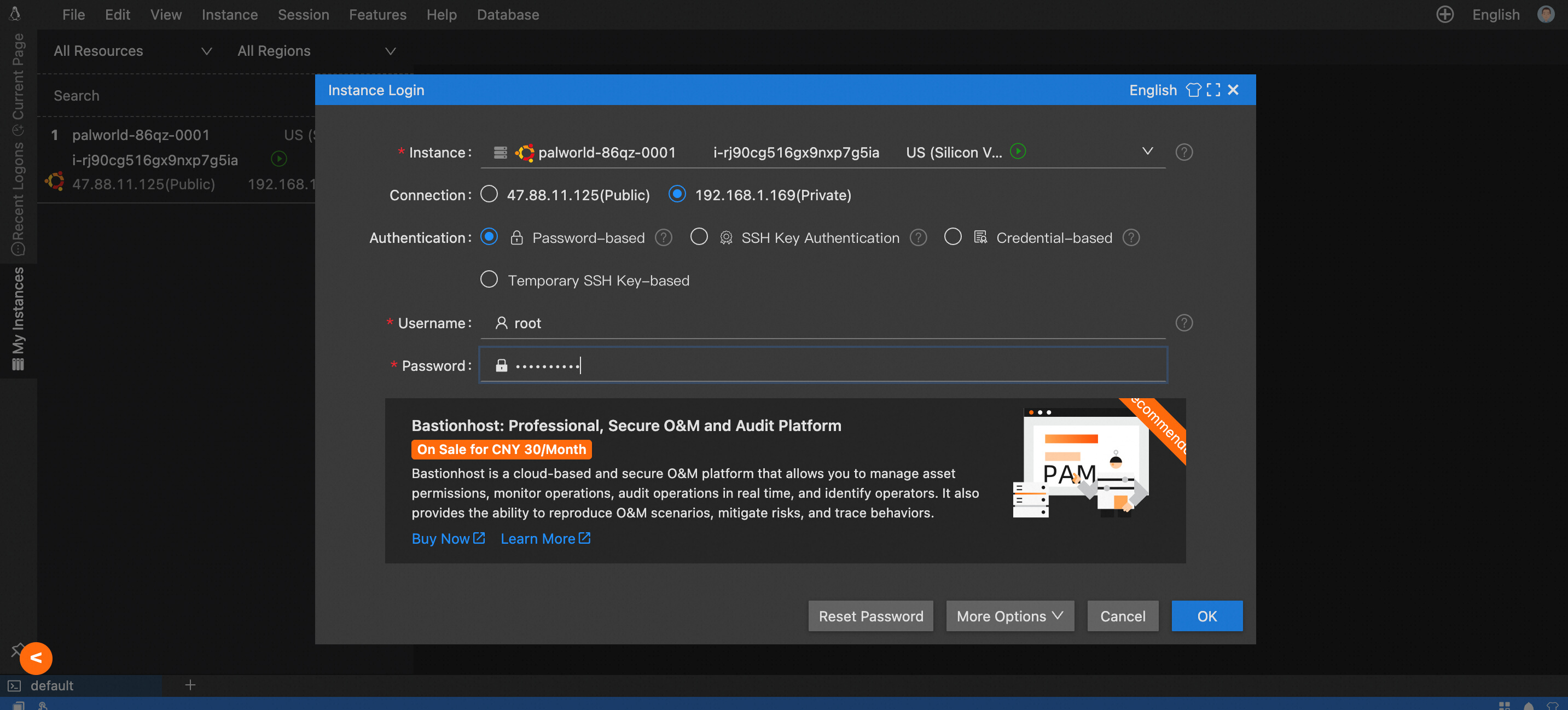
Task: Click the Ubuntu icon in the Instance field
Action: click(x=524, y=152)
